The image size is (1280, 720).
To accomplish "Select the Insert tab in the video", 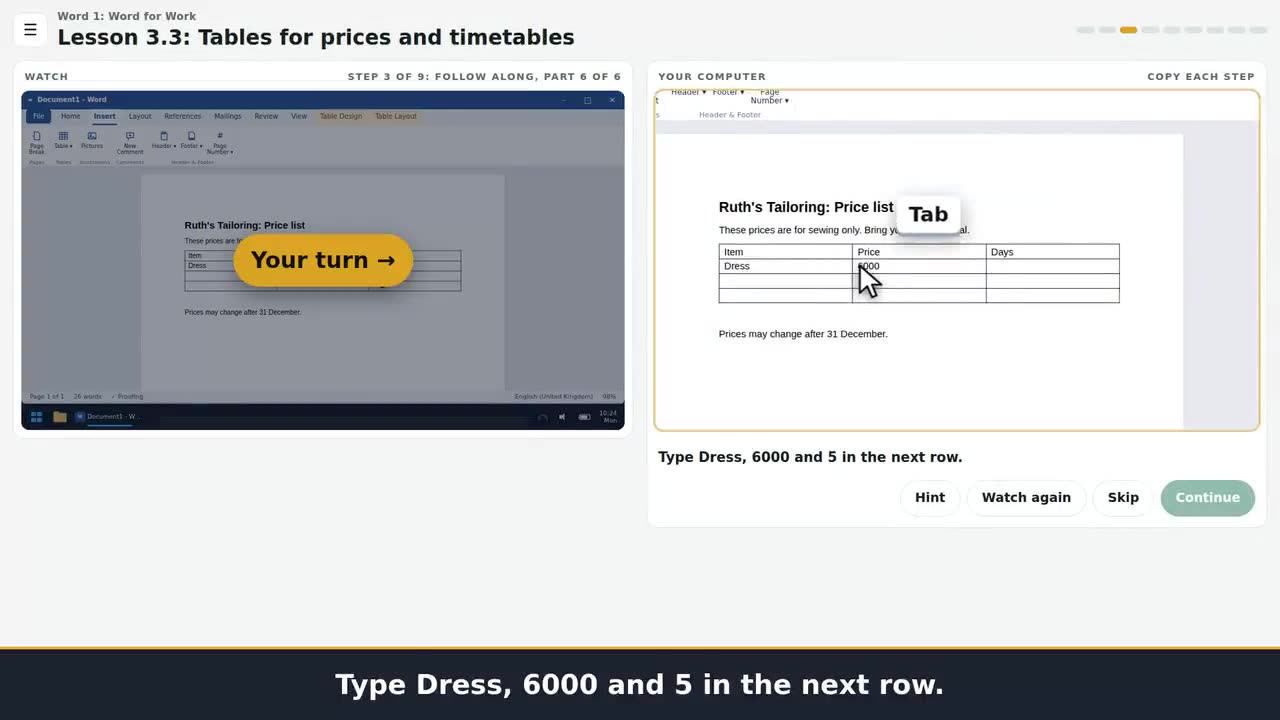I will [x=104, y=116].
